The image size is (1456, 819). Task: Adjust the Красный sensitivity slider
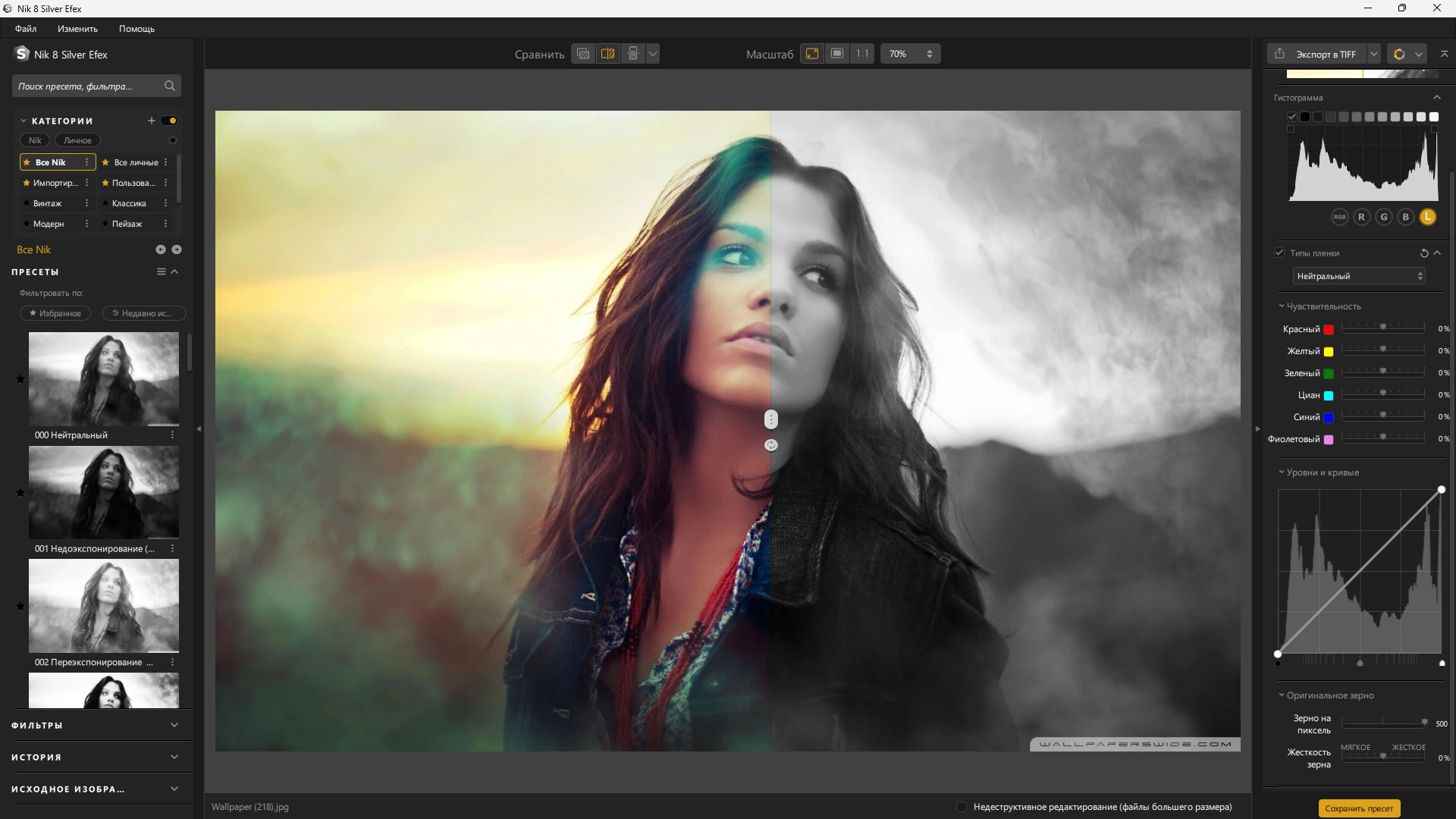pyautogui.click(x=1383, y=328)
